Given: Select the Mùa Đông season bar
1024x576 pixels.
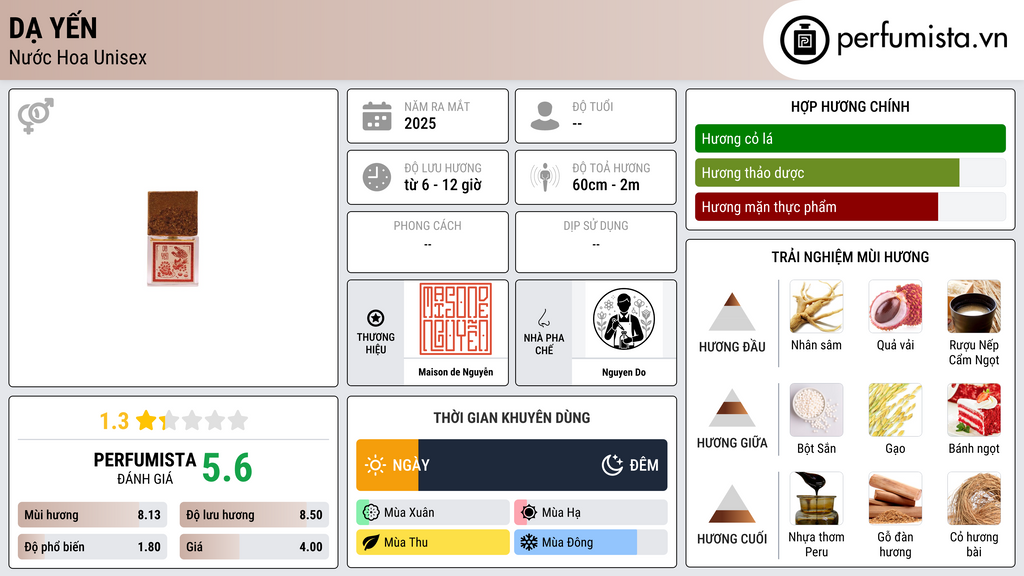Looking at the screenshot, I should pos(591,542).
